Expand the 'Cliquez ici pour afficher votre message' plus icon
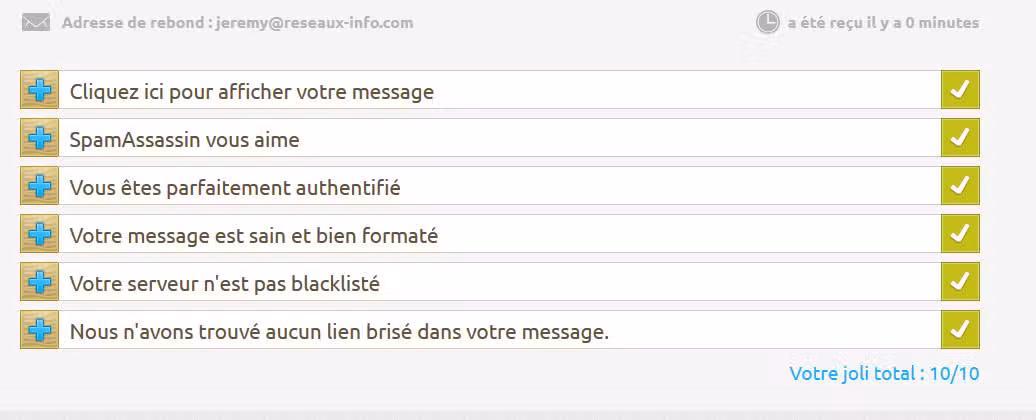Screen dimensions: 1036x420 pos(40,90)
